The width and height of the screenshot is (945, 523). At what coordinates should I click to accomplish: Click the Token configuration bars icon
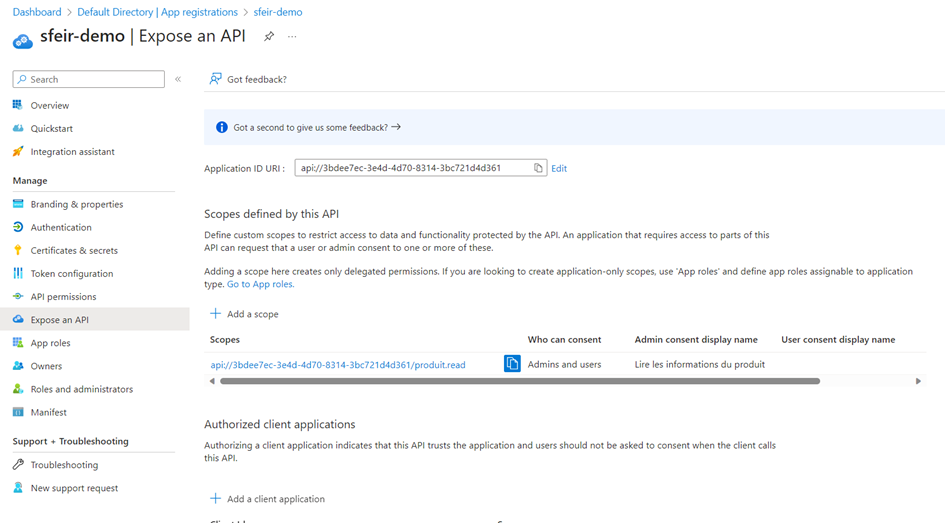18,273
